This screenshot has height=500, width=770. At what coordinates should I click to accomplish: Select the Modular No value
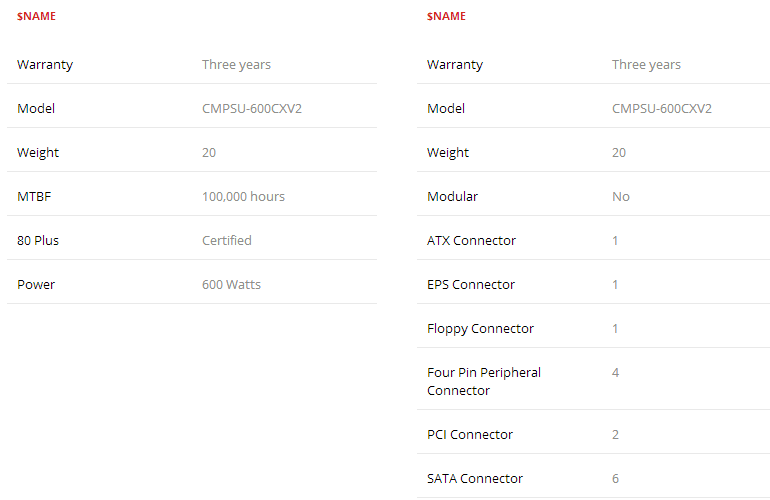621,196
